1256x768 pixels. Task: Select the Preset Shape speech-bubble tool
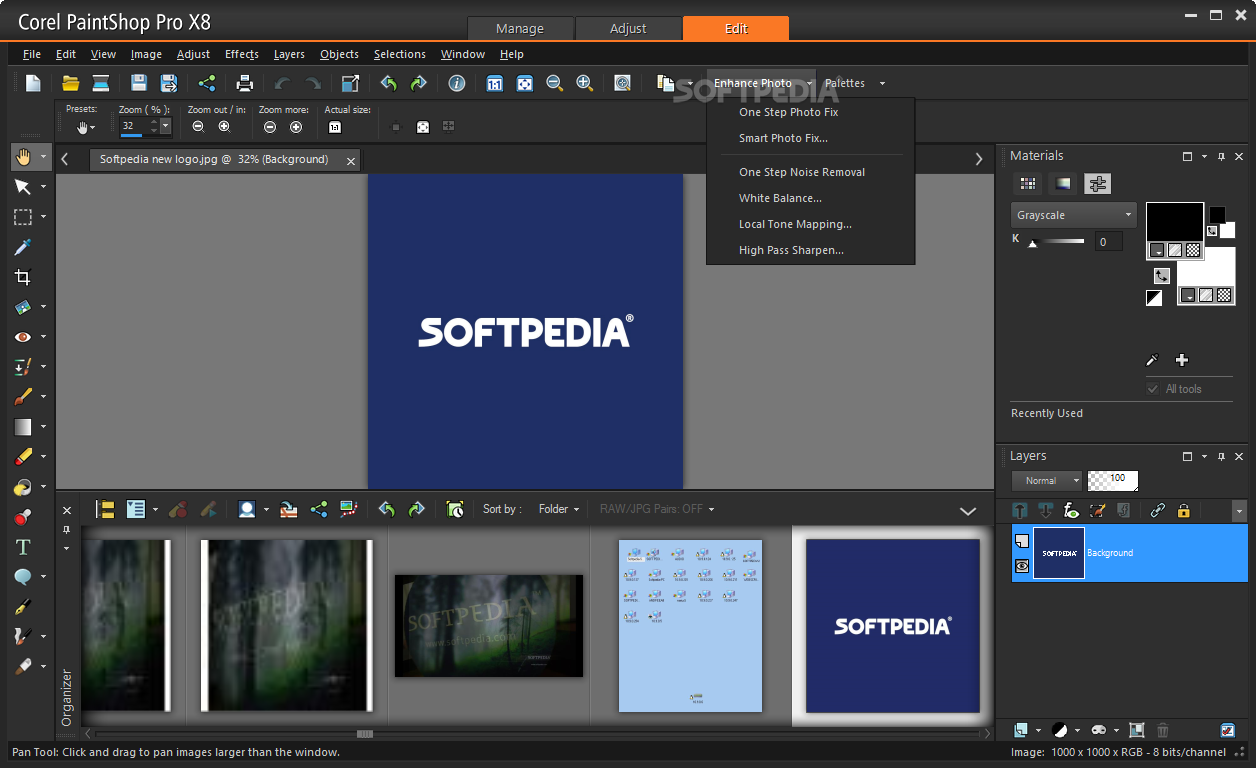click(22, 577)
